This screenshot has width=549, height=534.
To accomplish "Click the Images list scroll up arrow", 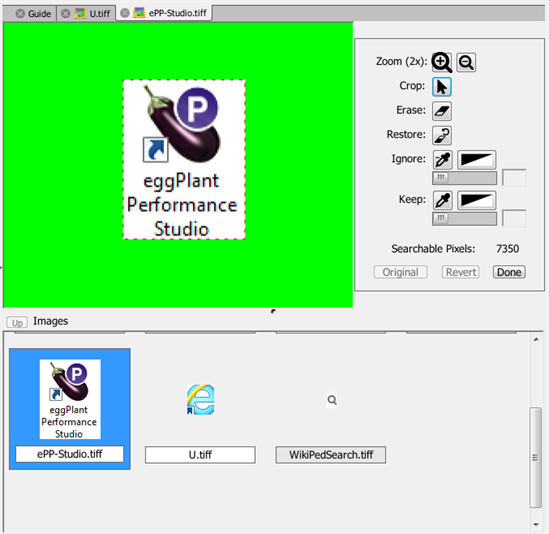I will point(536,339).
